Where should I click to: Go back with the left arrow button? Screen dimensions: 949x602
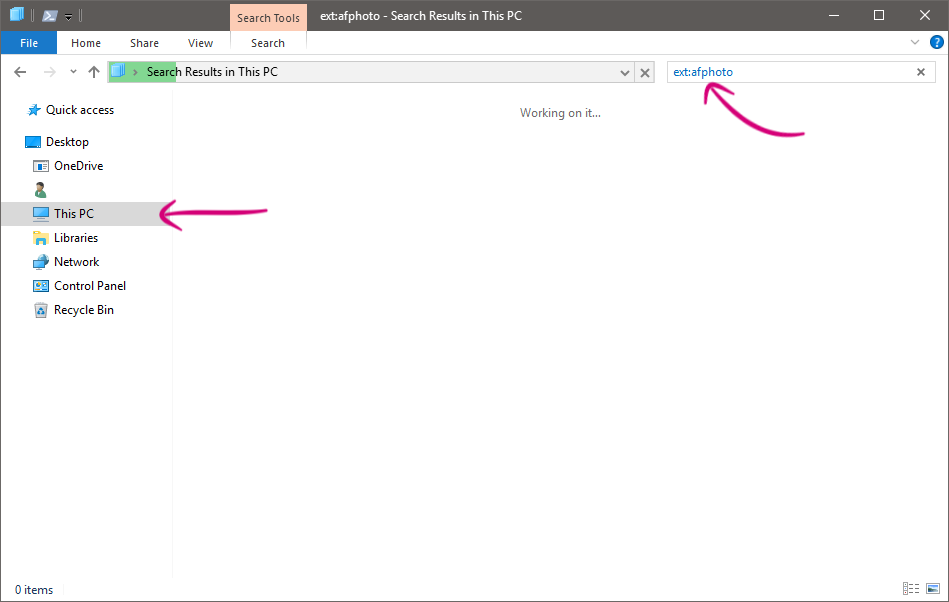[x=20, y=72]
